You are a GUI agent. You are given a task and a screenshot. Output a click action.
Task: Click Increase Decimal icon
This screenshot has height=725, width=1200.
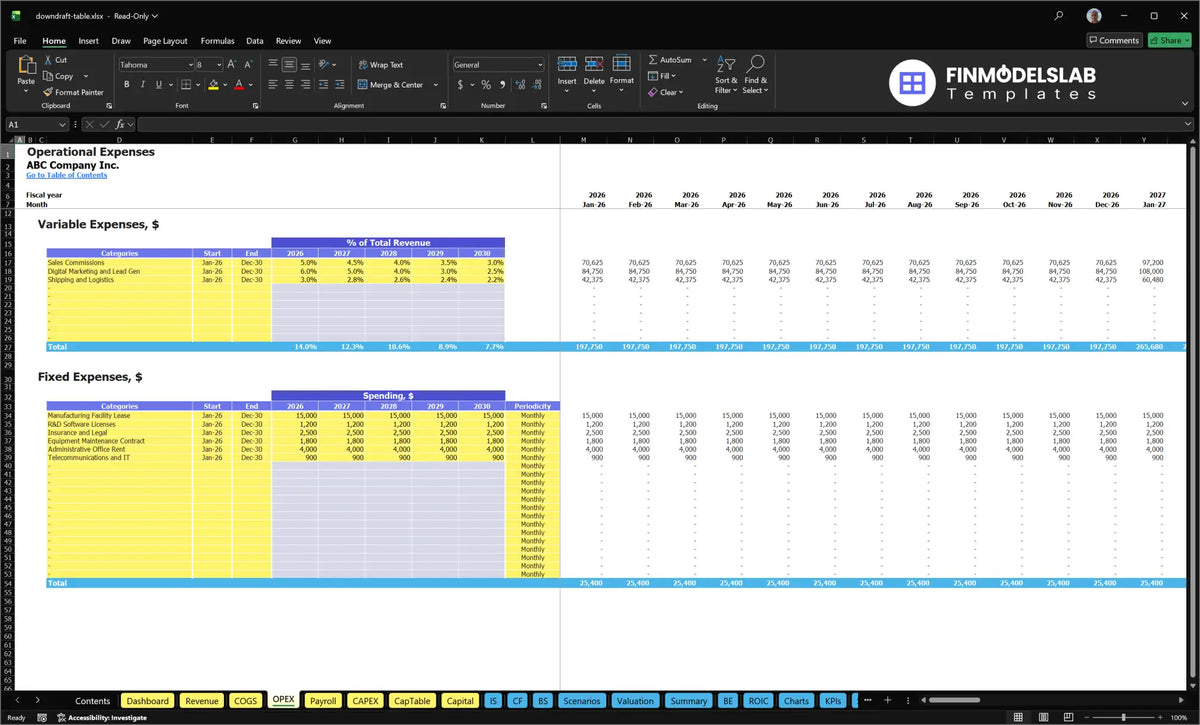tap(519, 85)
